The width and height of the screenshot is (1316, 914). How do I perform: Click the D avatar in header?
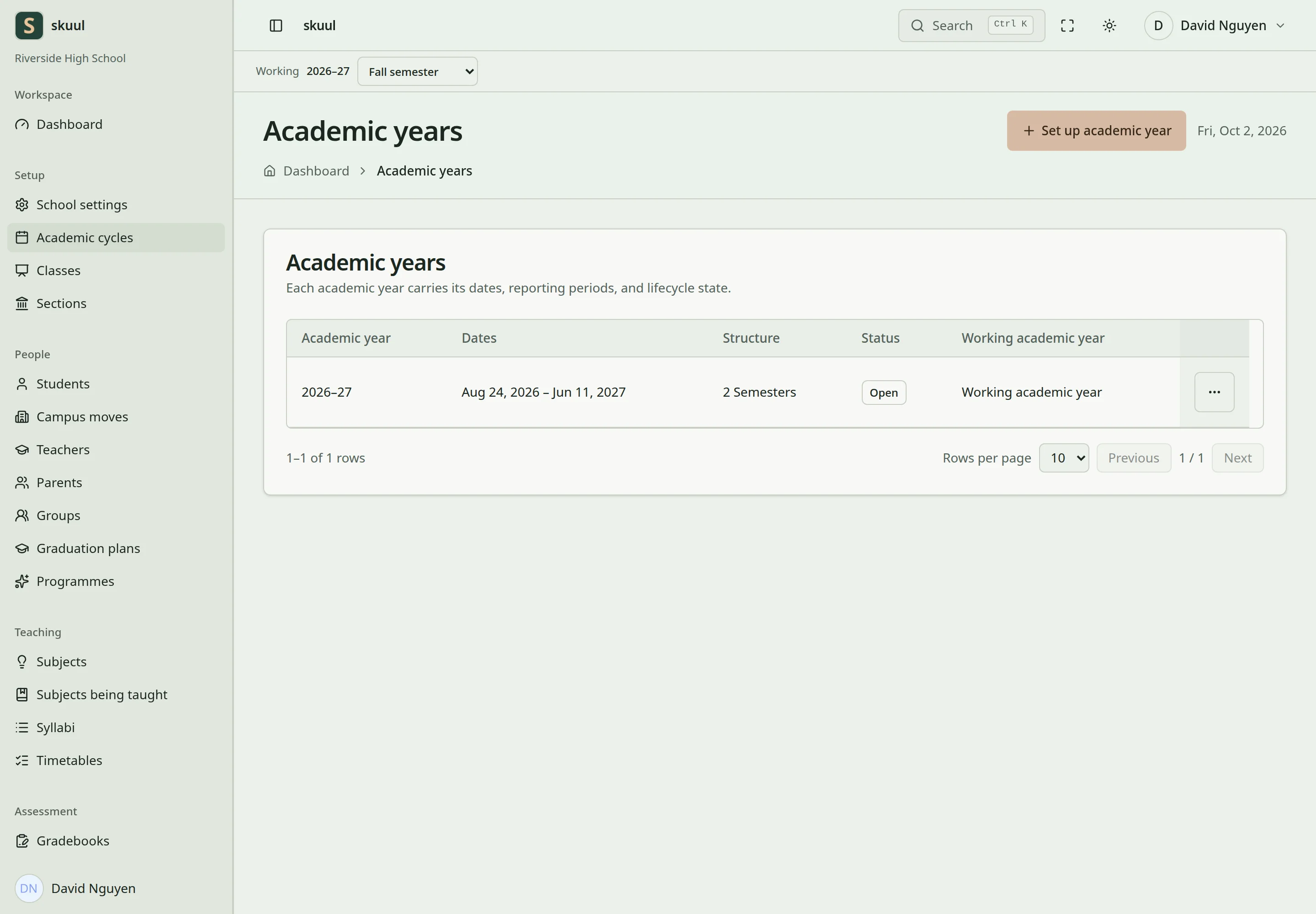point(1158,26)
